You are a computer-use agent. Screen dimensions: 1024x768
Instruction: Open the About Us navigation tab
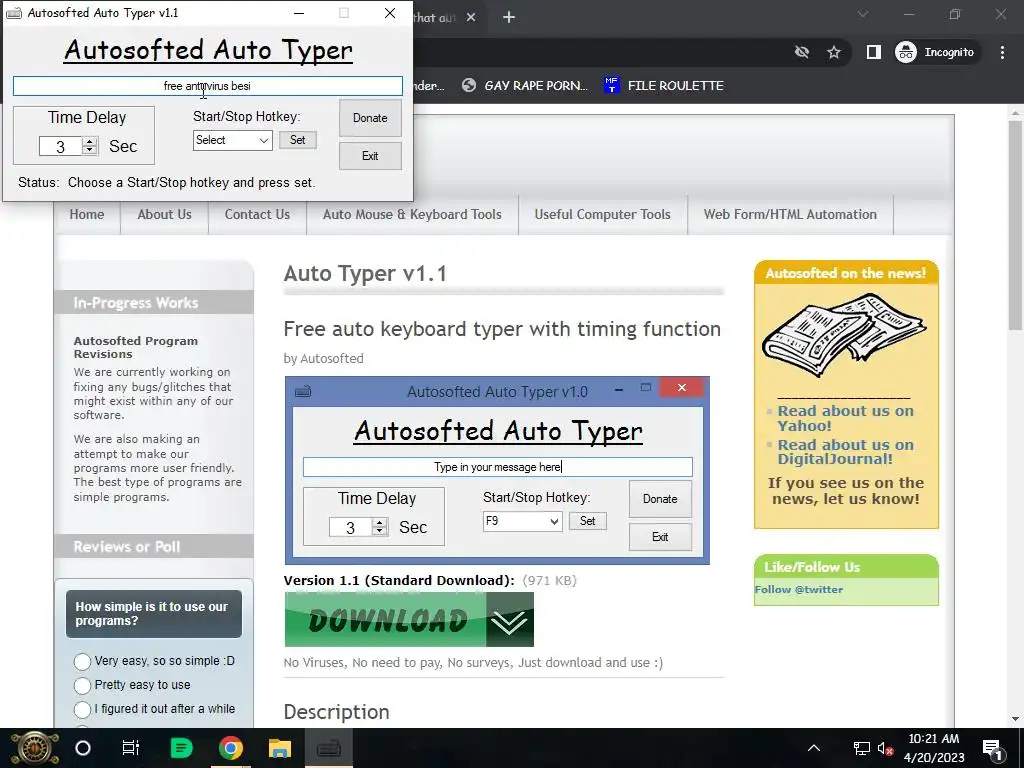click(x=165, y=214)
